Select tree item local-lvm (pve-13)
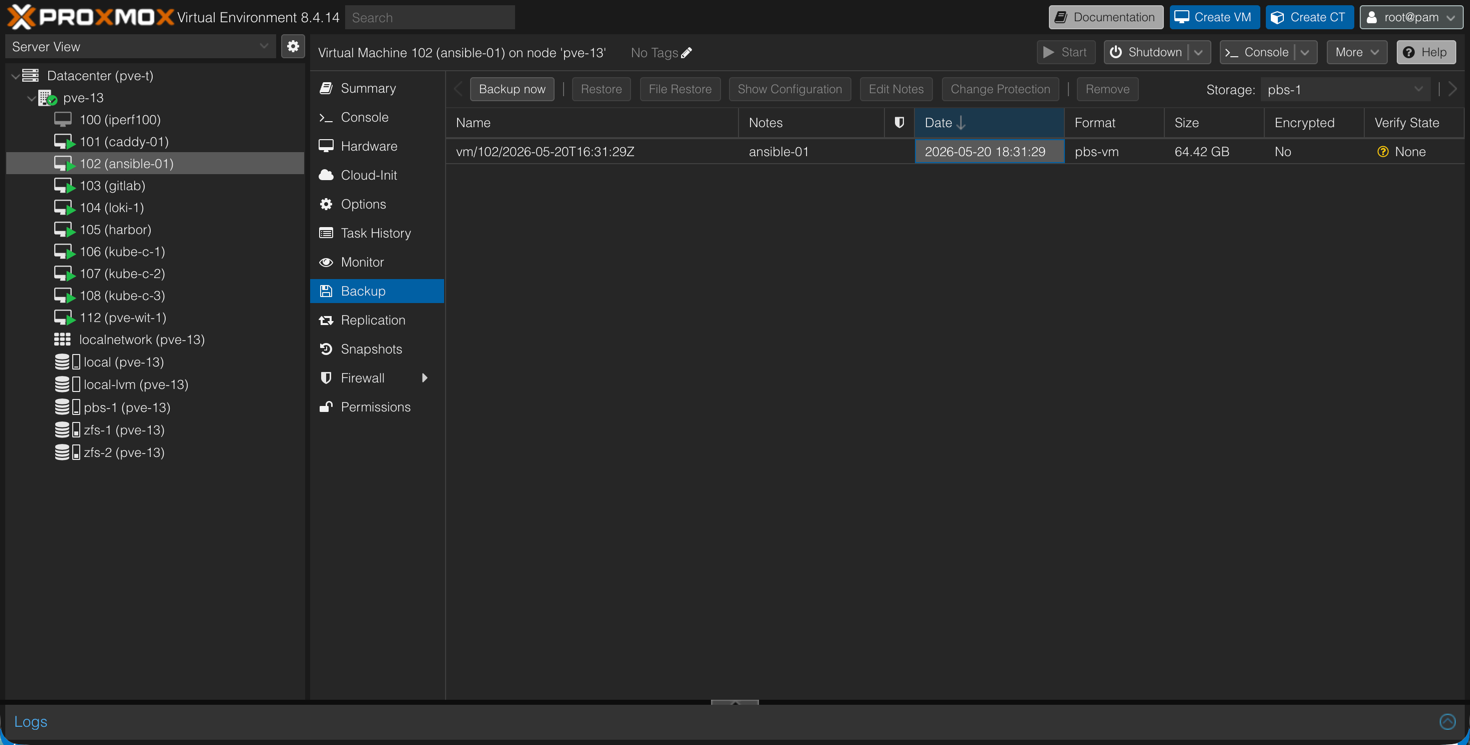 (155, 385)
